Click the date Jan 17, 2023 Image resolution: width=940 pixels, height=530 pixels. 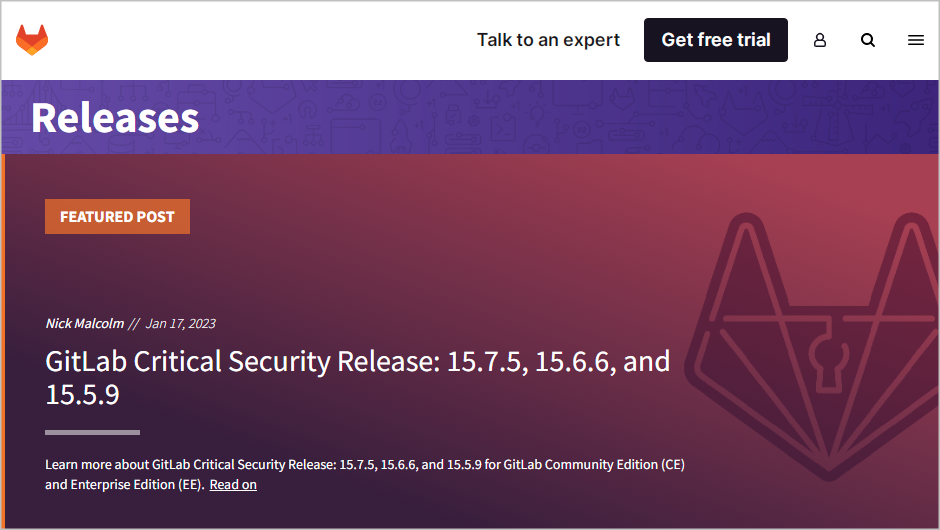click(x=180, y=324)
